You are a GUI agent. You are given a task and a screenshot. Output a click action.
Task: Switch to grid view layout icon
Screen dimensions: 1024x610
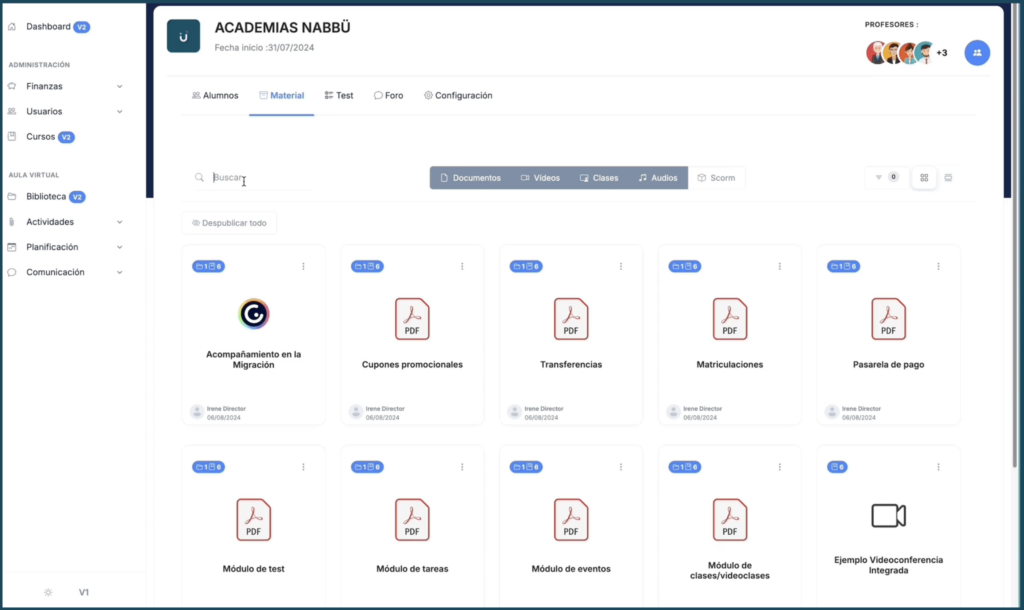924,178
